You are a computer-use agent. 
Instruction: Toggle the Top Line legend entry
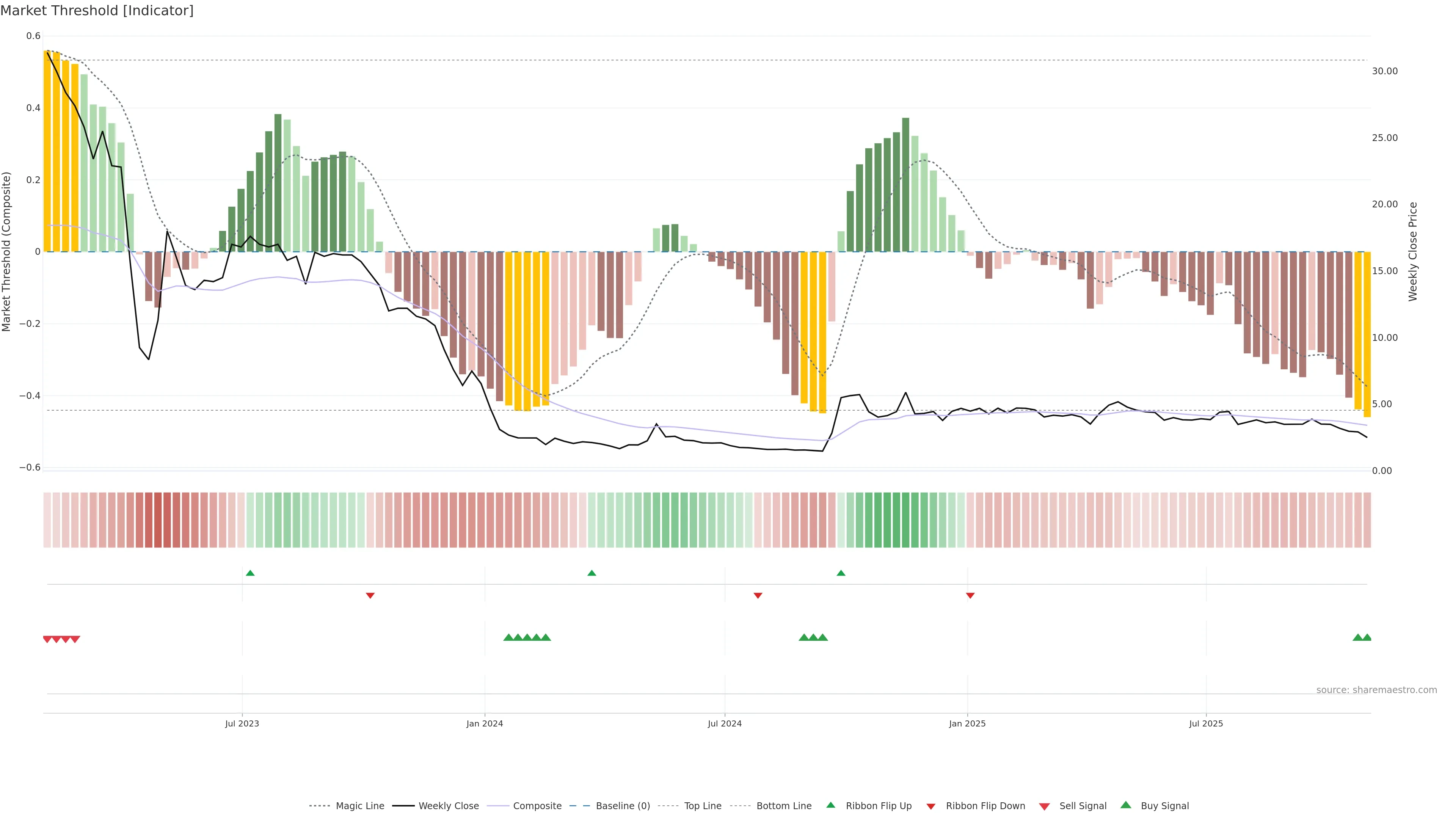(703, 806)
